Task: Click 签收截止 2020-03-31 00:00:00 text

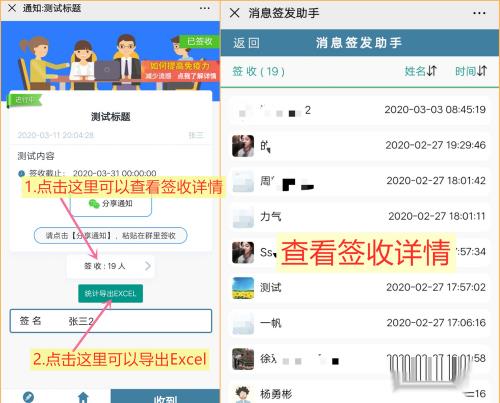Action: point(93,173)
